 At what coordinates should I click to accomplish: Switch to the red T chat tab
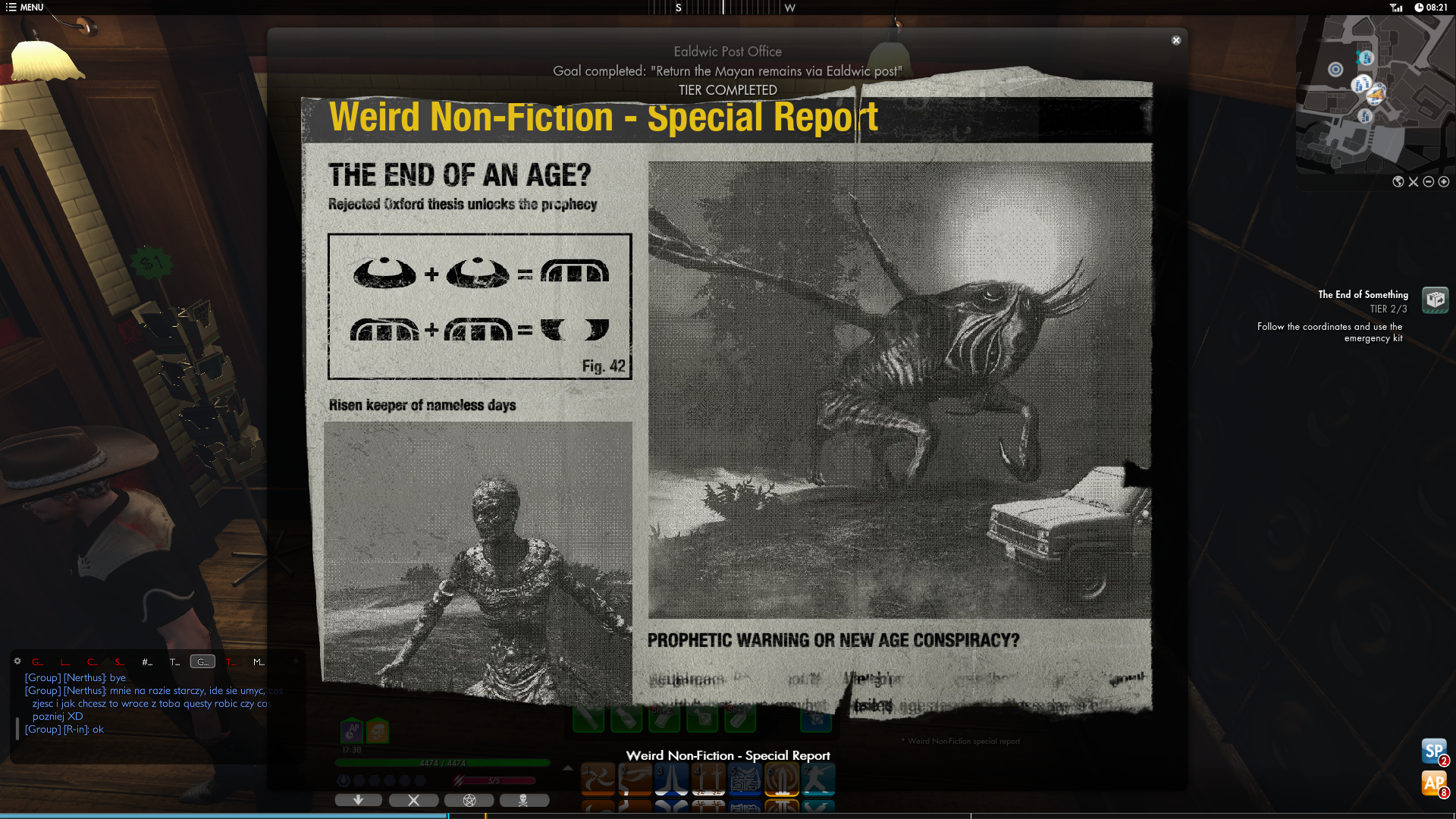(x=231, y=662)
